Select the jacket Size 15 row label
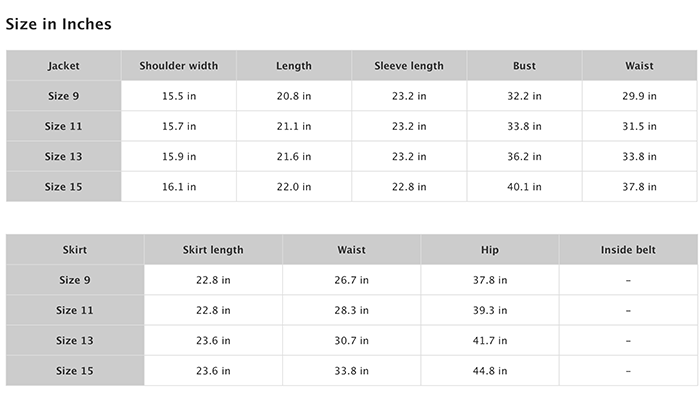Image resolution: width=700 pixels, height=400 pixels. click(63, 187)
